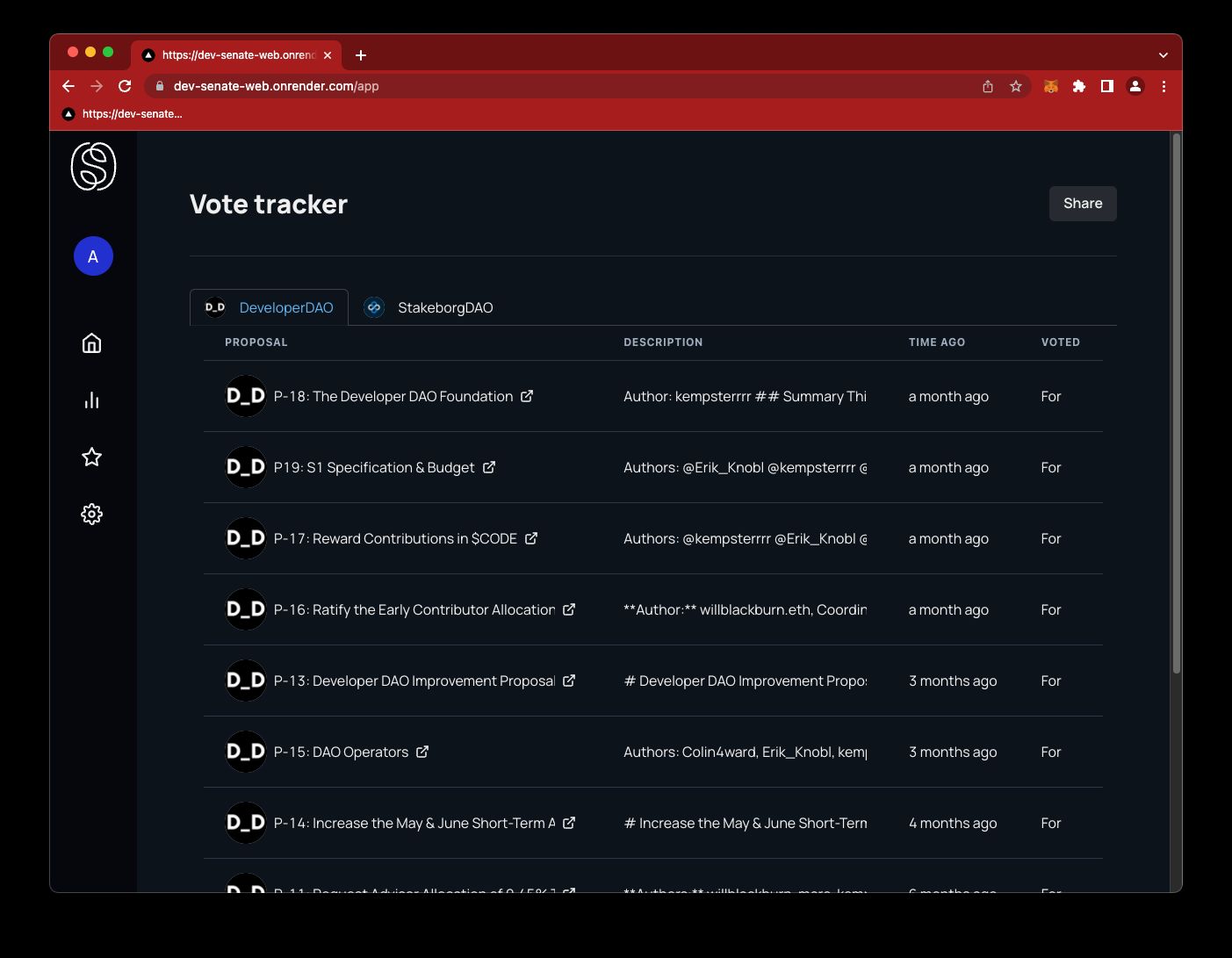Click the Share button
This screenshot has height=958, width=1232.
pos(1083,204)
